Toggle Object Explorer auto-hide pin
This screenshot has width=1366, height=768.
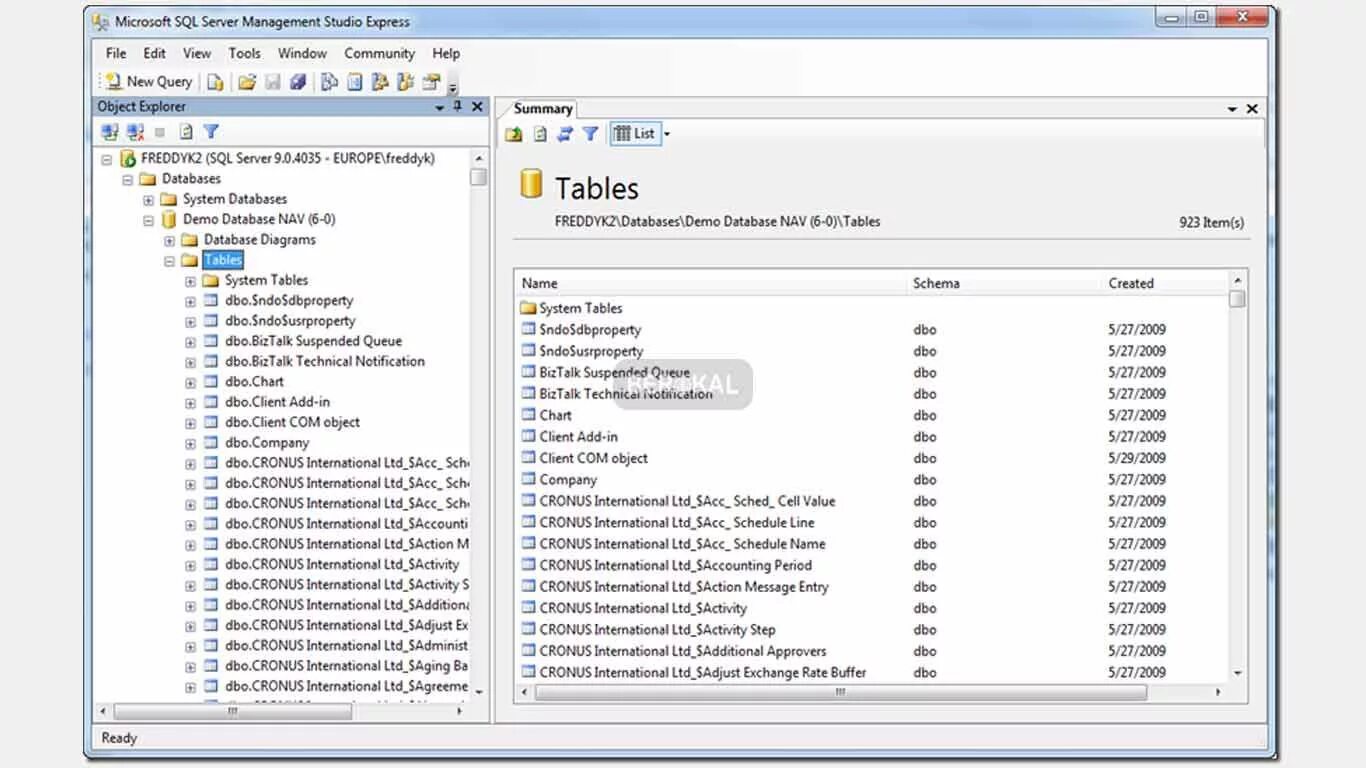click(x=458, y=106)
